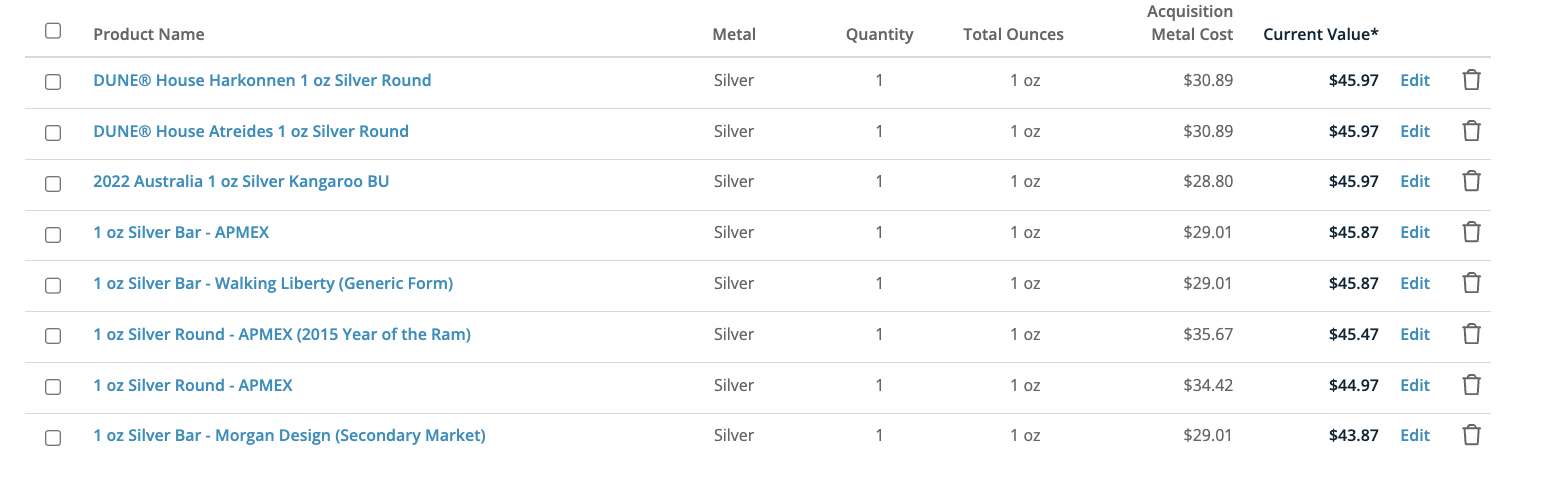Click trash icon for 2015 Year of the Ram round
This screenshot has height=482, width=1548.
tap(1471, 334)
